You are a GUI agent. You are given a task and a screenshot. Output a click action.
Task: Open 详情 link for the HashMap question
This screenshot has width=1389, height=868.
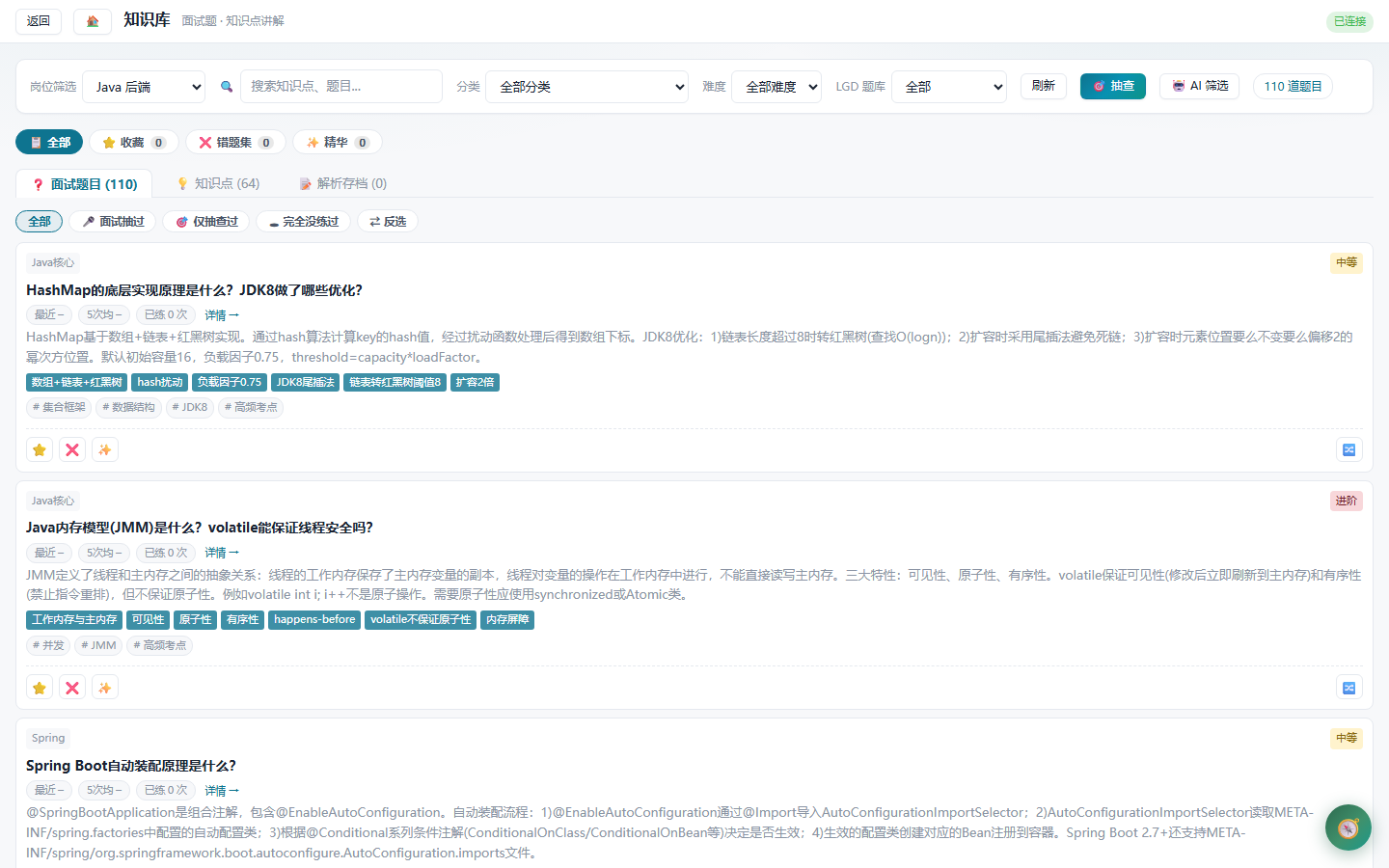pyautogui.click(x=222, y=315)
